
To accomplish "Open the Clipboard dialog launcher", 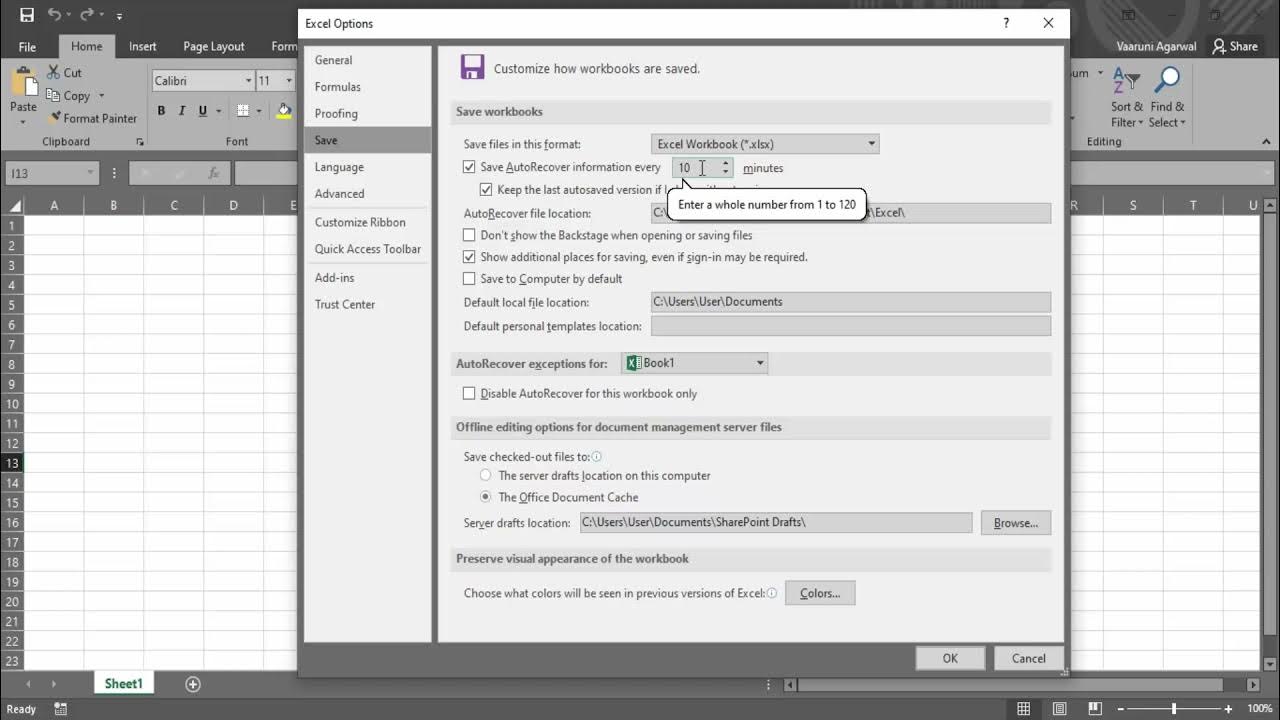I will pyautogui.click(x=140, y=142).
